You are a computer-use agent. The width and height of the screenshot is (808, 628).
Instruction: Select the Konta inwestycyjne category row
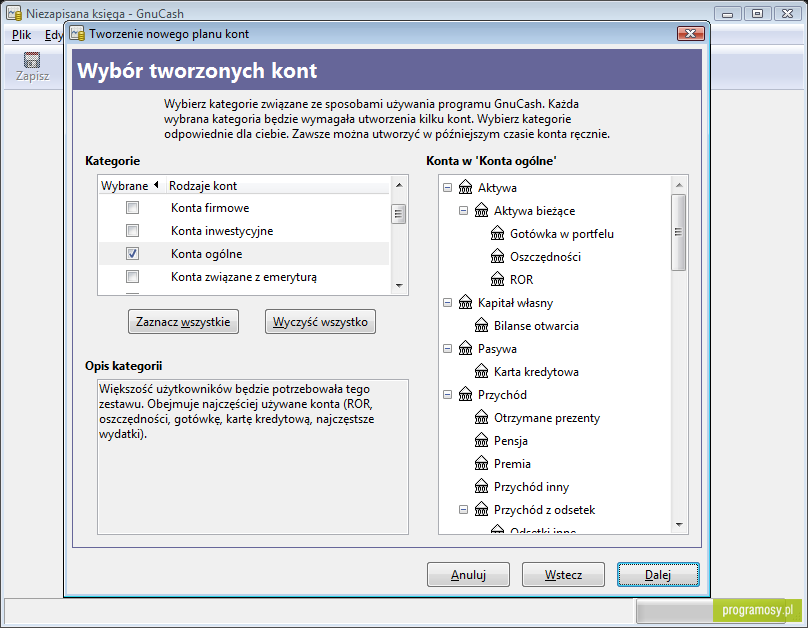click(x=244, y=230)
